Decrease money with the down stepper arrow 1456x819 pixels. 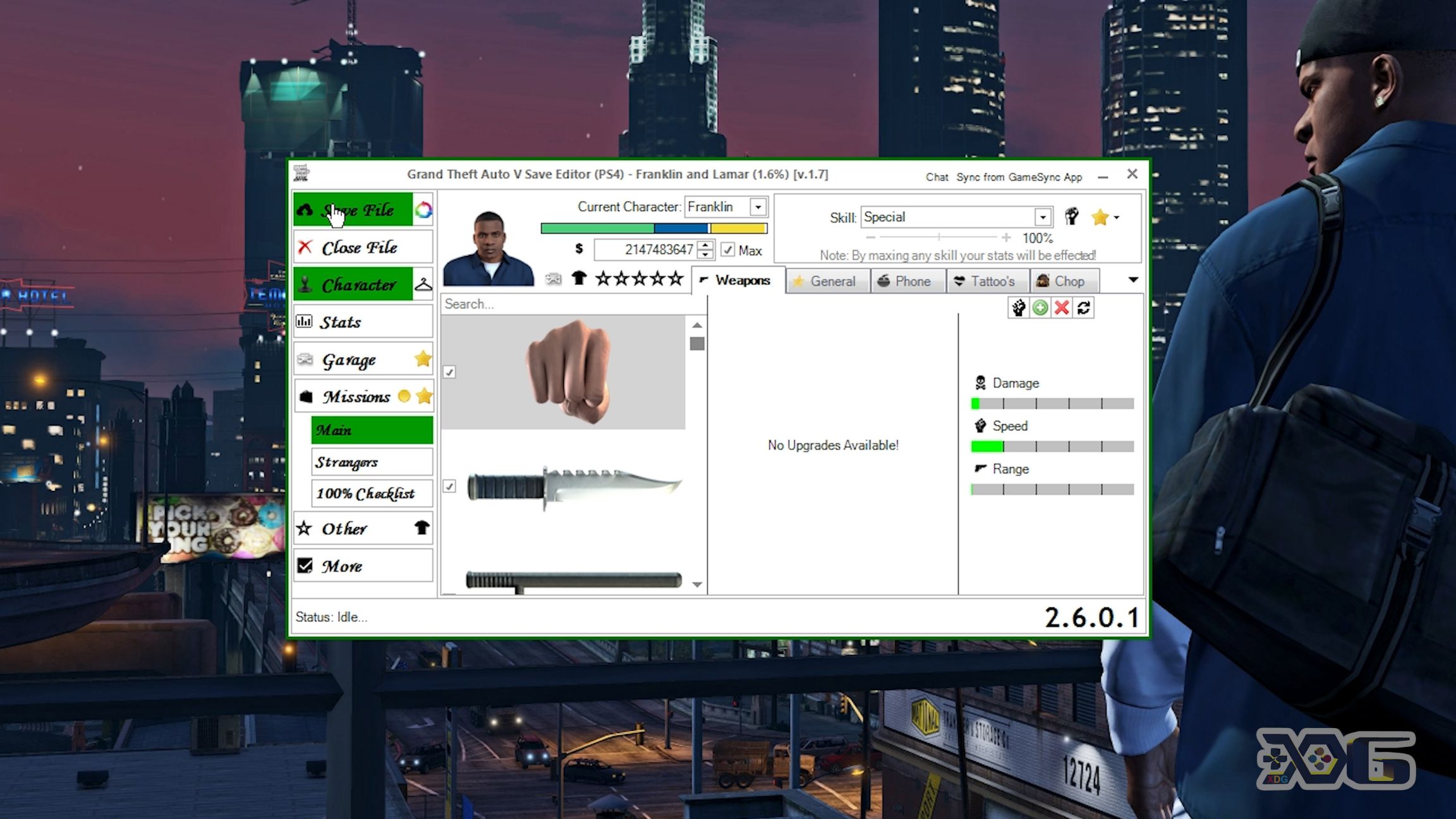point(706,255)
